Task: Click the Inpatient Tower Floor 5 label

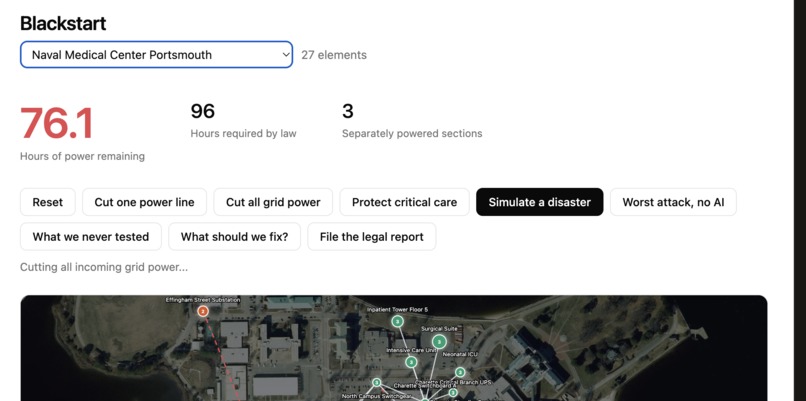Action: coord(397,309)
